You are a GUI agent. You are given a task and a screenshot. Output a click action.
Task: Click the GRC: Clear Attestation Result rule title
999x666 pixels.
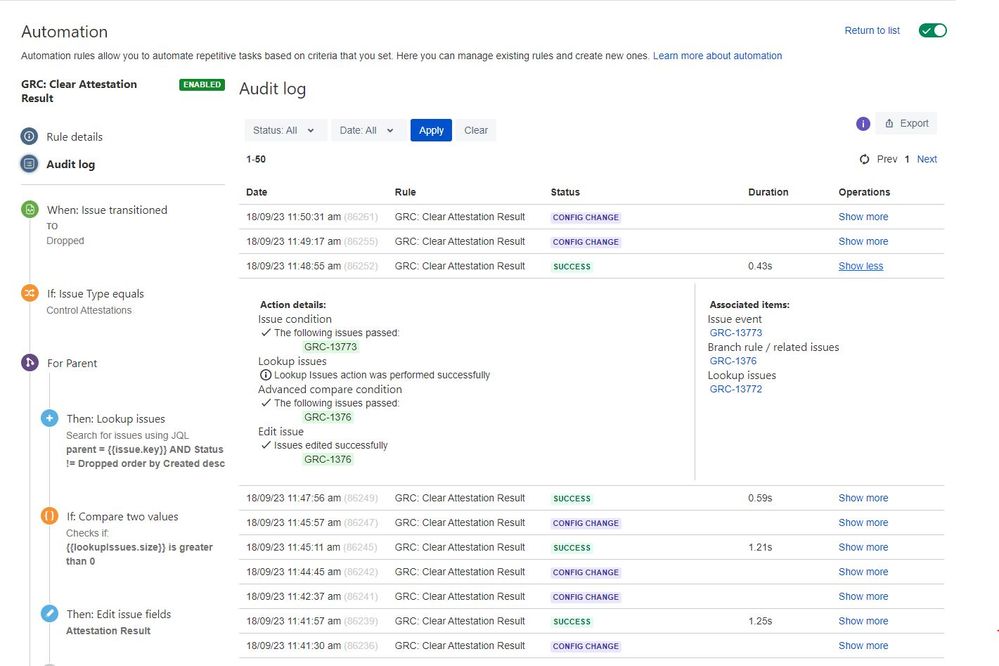tap(79, 91)
